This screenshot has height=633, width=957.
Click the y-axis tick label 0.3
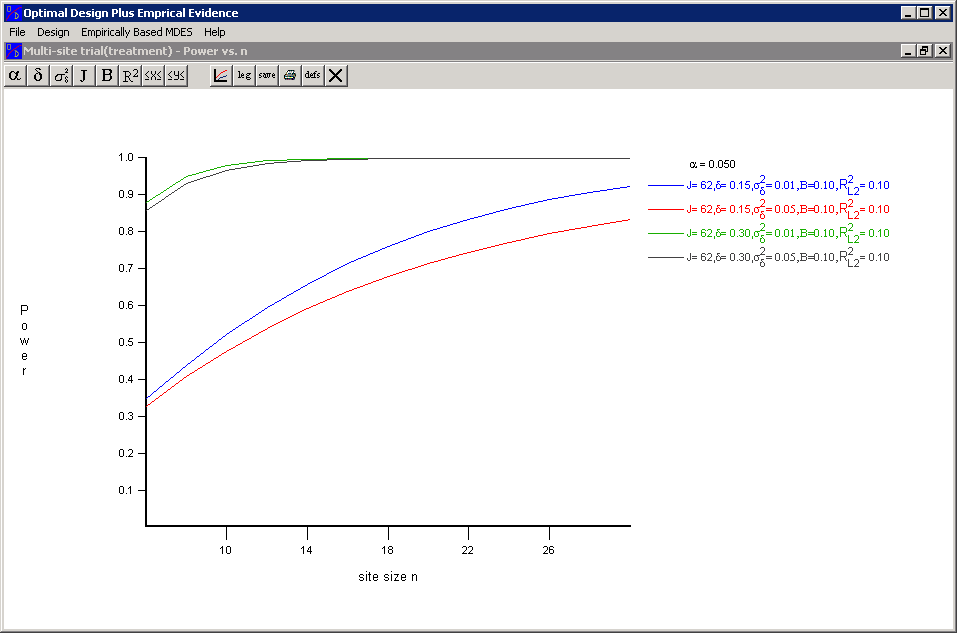[126, 416]
